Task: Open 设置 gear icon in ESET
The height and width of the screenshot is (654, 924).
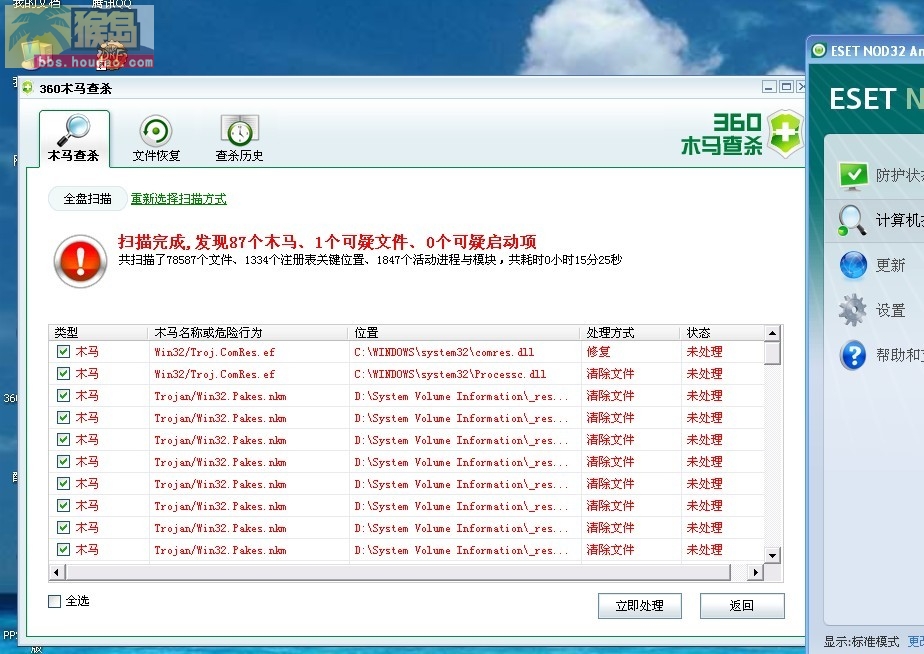Action: pyautogui.click(x=853, y=311)
